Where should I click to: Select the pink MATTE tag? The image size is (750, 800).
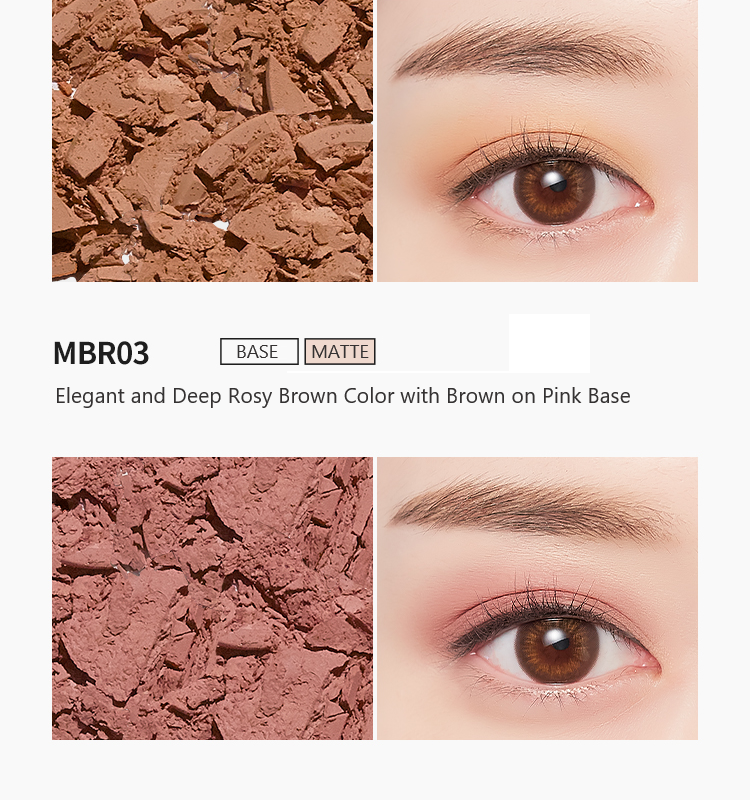click(340, 352)
